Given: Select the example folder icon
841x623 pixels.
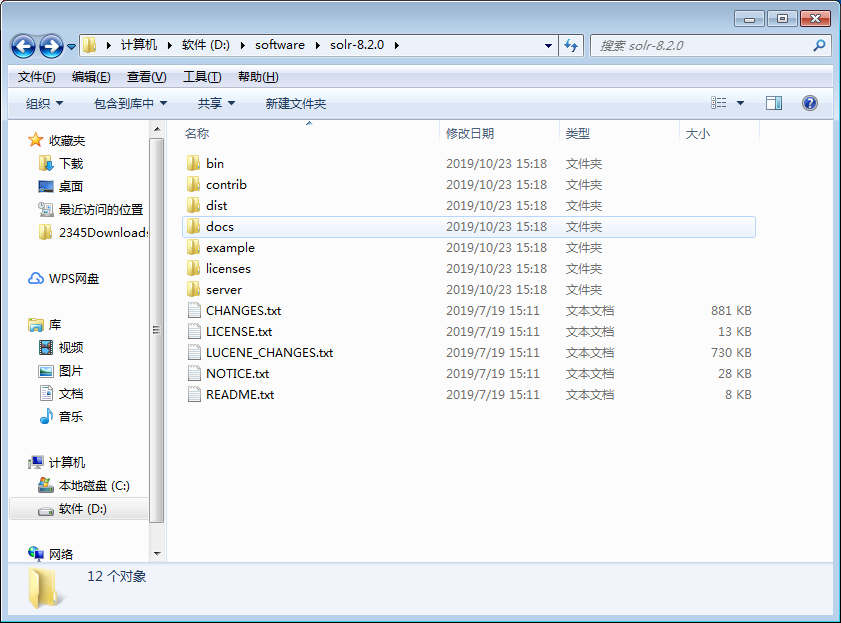Looking at the screenshot, I should click(x=194, y=248).
